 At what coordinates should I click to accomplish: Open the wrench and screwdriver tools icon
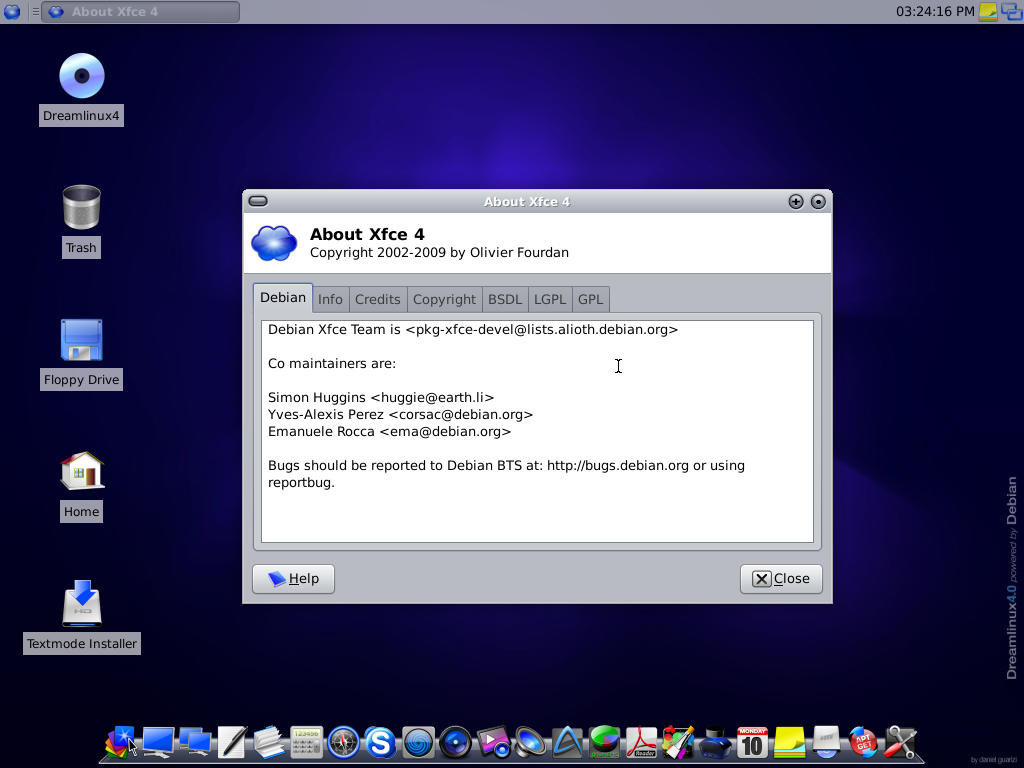pyautogui.click(x=901, y=743)
